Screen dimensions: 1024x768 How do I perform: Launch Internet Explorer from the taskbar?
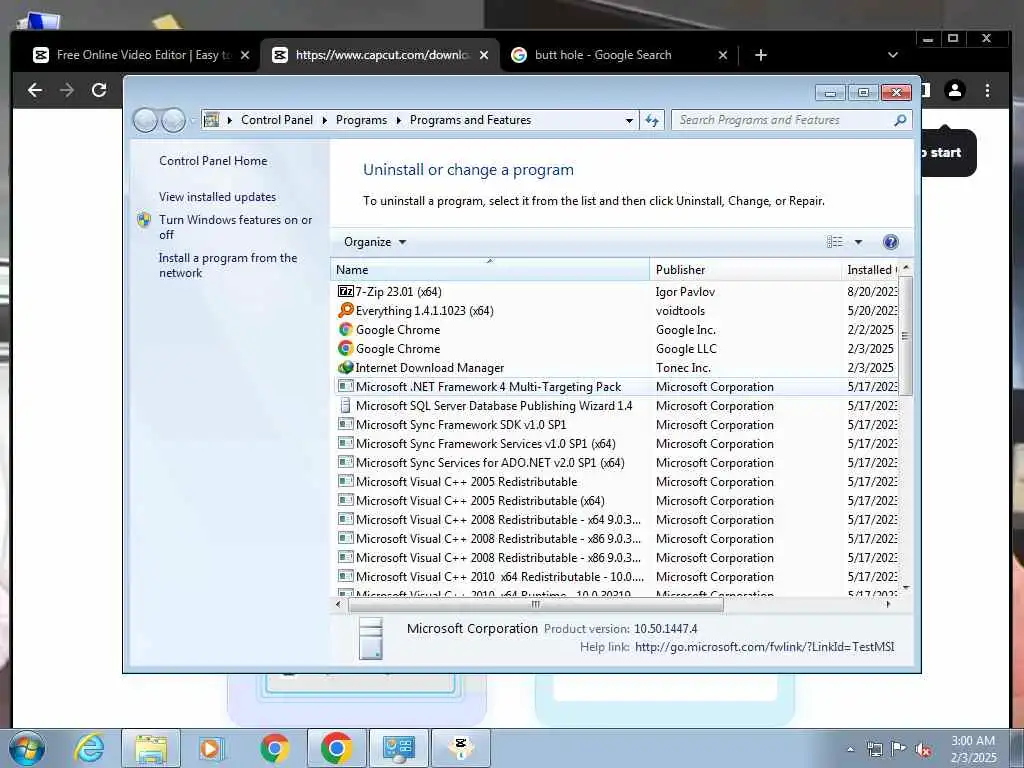89,748
